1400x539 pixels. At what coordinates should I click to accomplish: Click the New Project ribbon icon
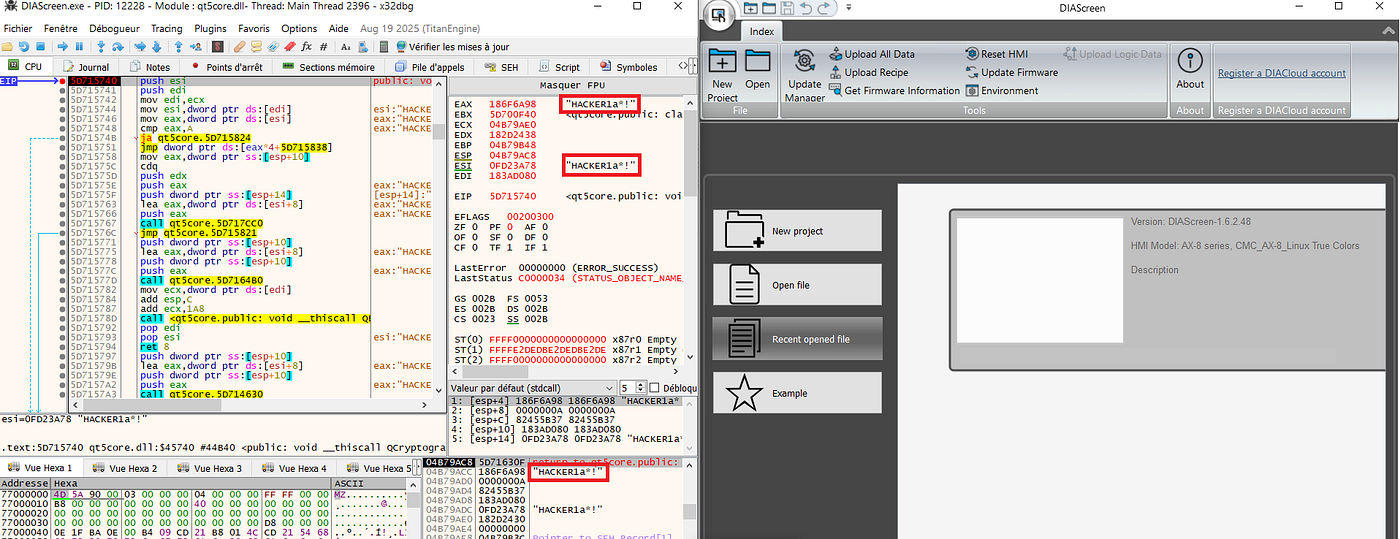click(722, 61)
